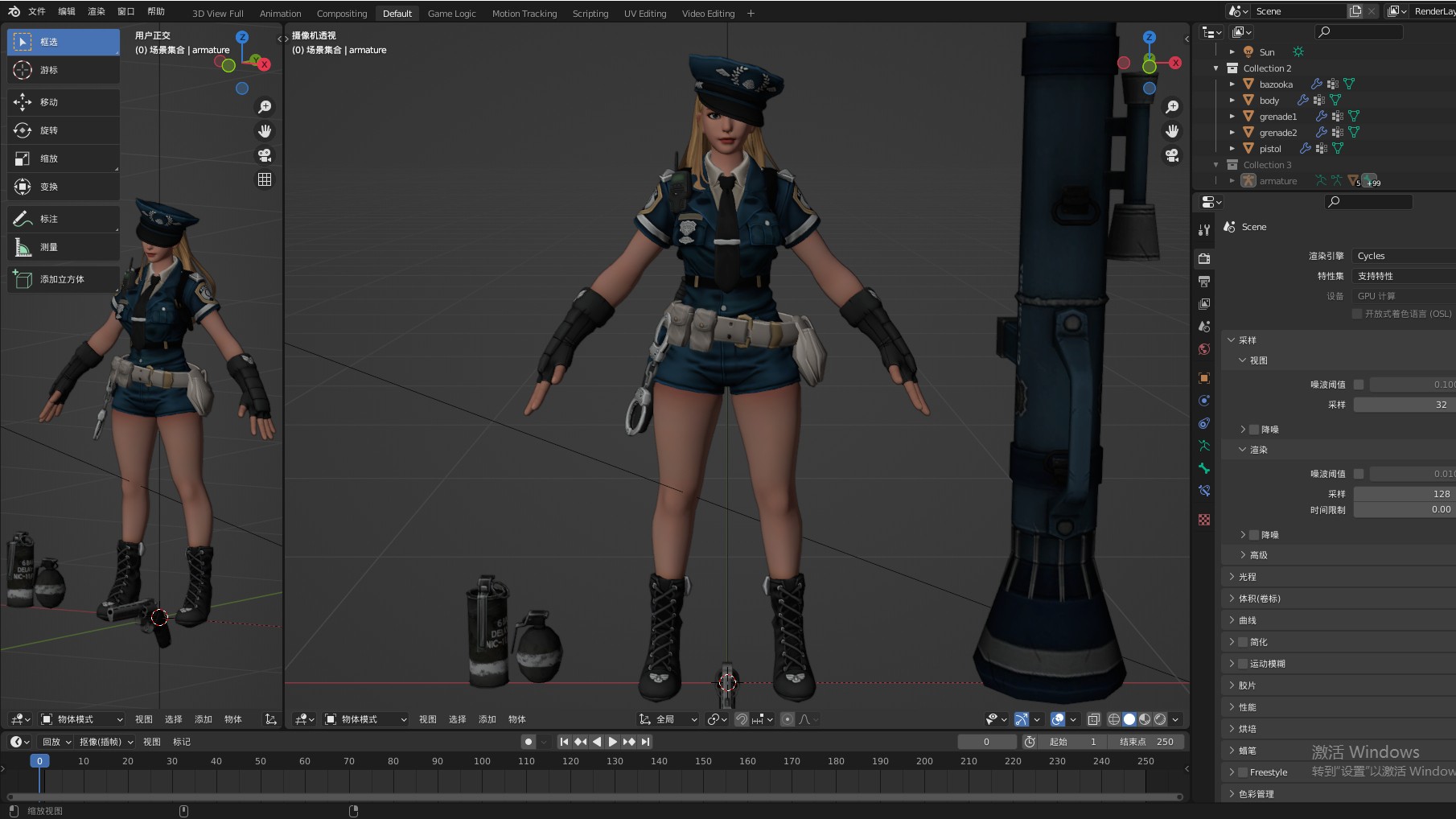The height and width of the screenshot is (819, 1456).
Task: Switch to the Animation workspace tab
Action: click(280, 14)
